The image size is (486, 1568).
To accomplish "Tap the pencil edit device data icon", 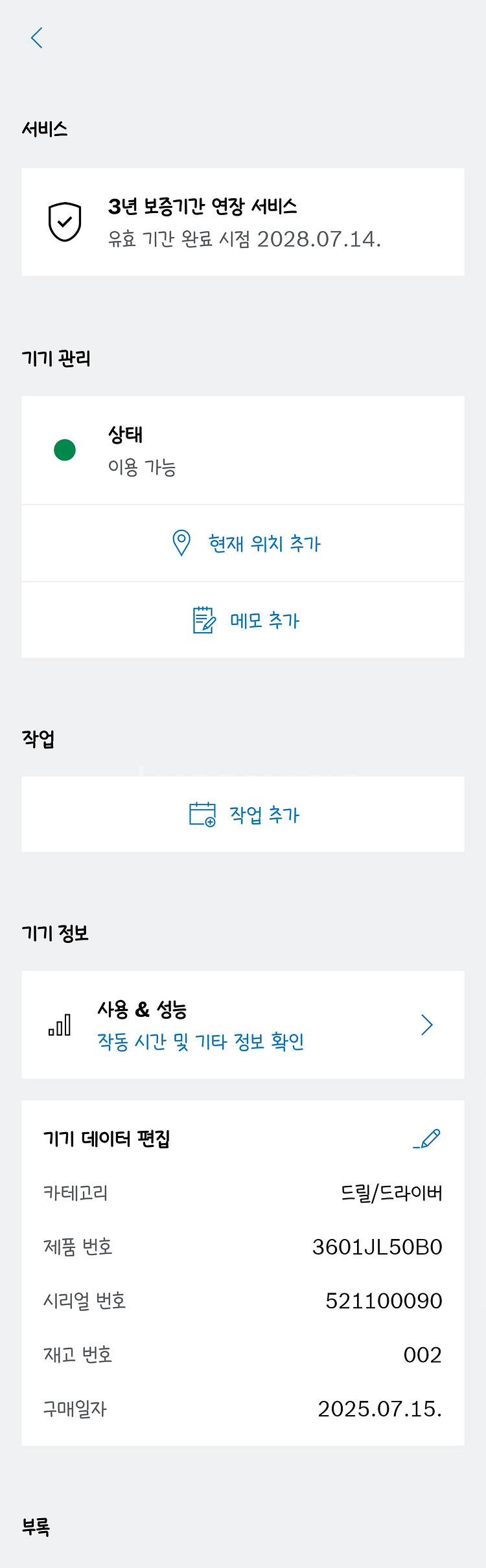I will [x=427, y=1139].
